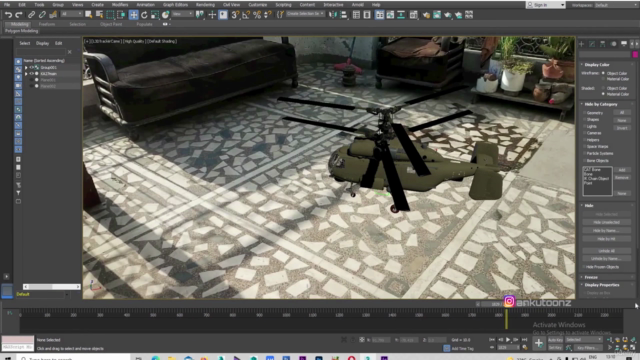
Task: Click the Unhide All button
Action: point(607,251)
